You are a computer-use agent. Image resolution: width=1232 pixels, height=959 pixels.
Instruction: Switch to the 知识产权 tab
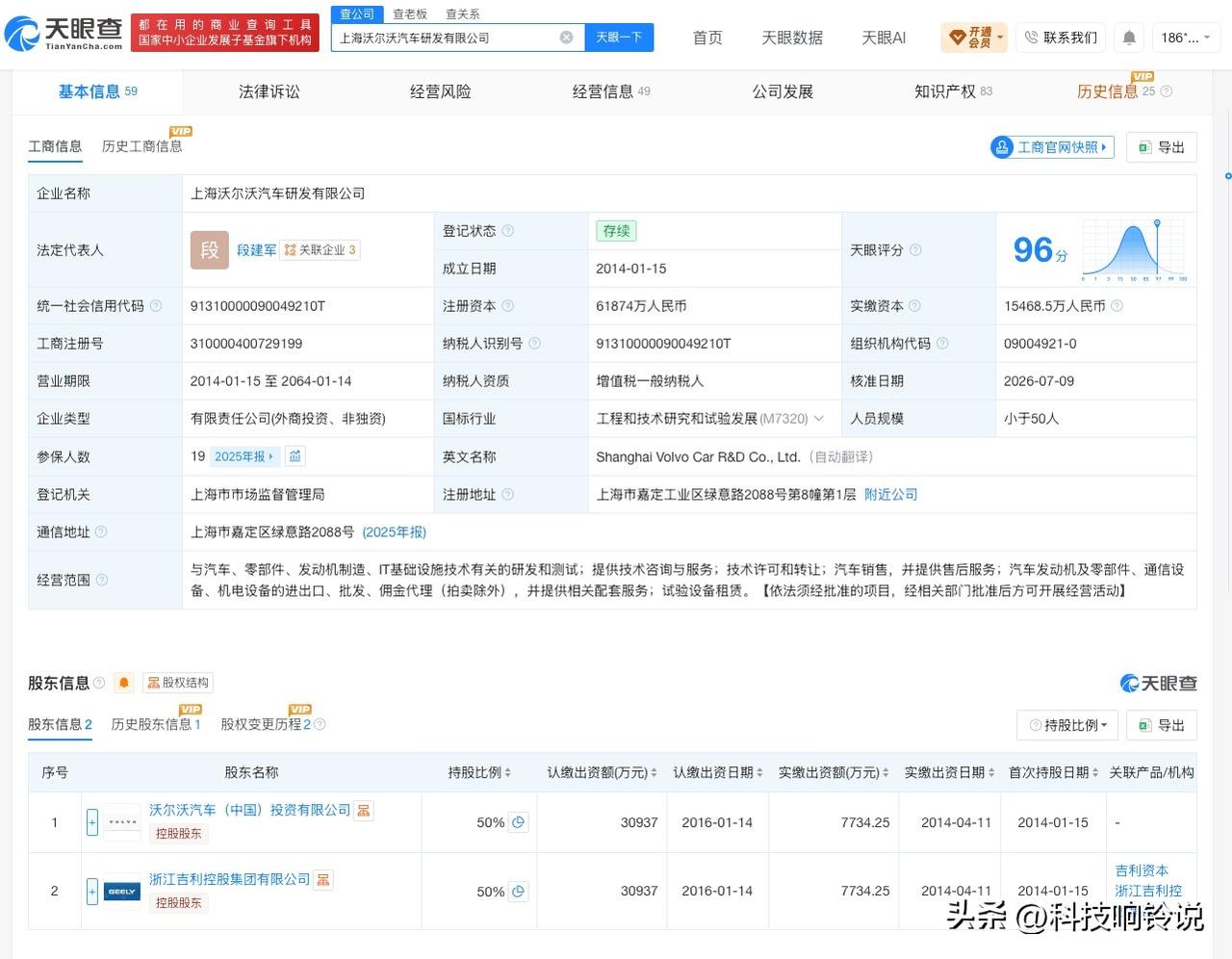click(x=953, y=91)
